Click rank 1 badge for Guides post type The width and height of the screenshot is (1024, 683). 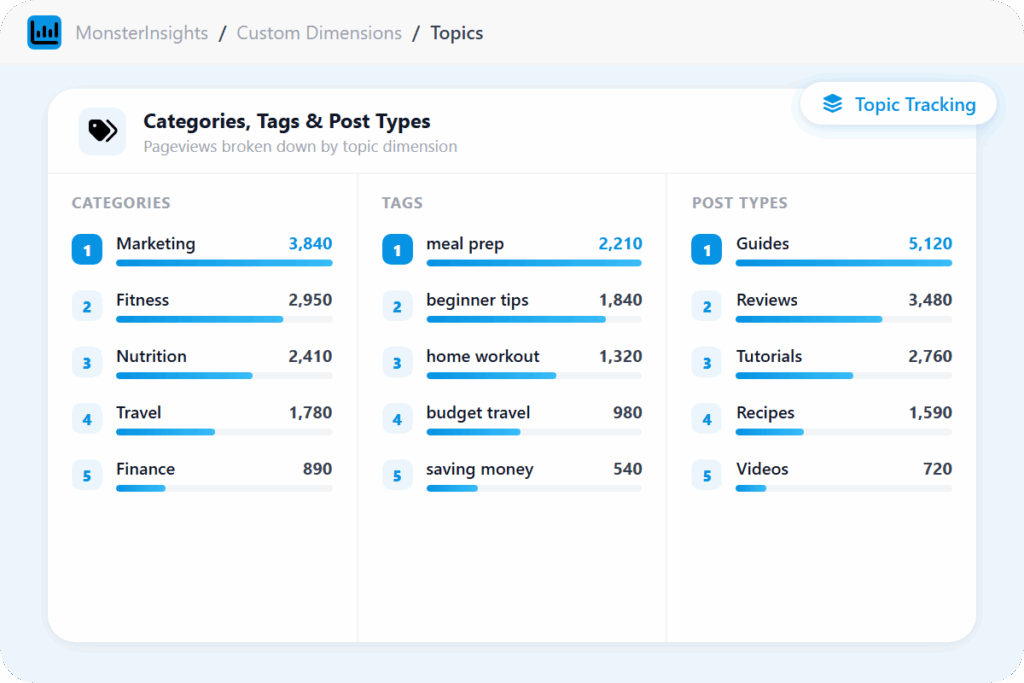tap(707, 250)
